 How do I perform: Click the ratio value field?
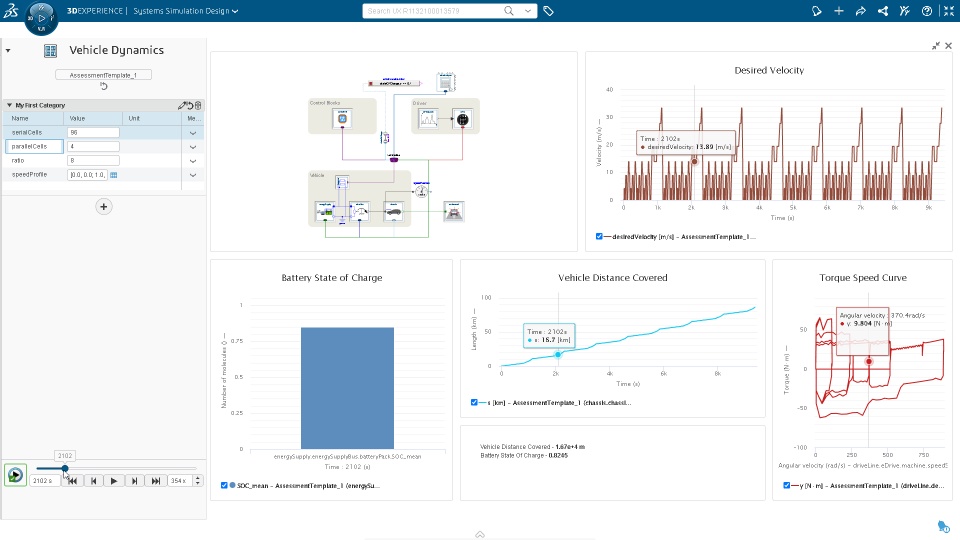pyautogui.click(x=93, y=160)
